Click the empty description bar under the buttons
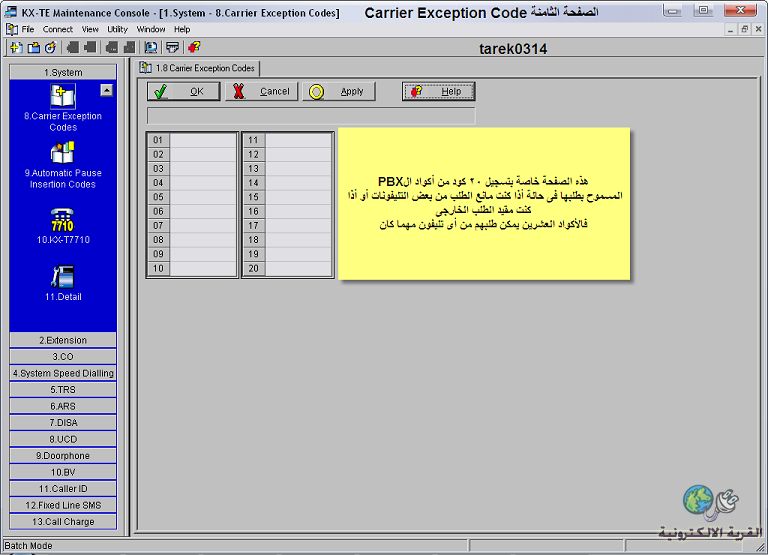The width and height of the screenshot is (768, 555). (x=311, y=116)
